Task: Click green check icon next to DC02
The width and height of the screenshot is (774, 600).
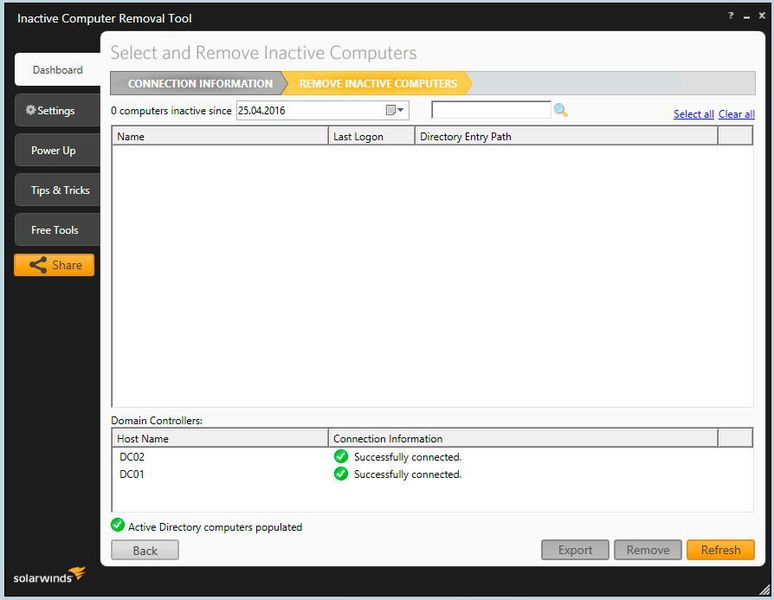Action: tap(341, 456)
